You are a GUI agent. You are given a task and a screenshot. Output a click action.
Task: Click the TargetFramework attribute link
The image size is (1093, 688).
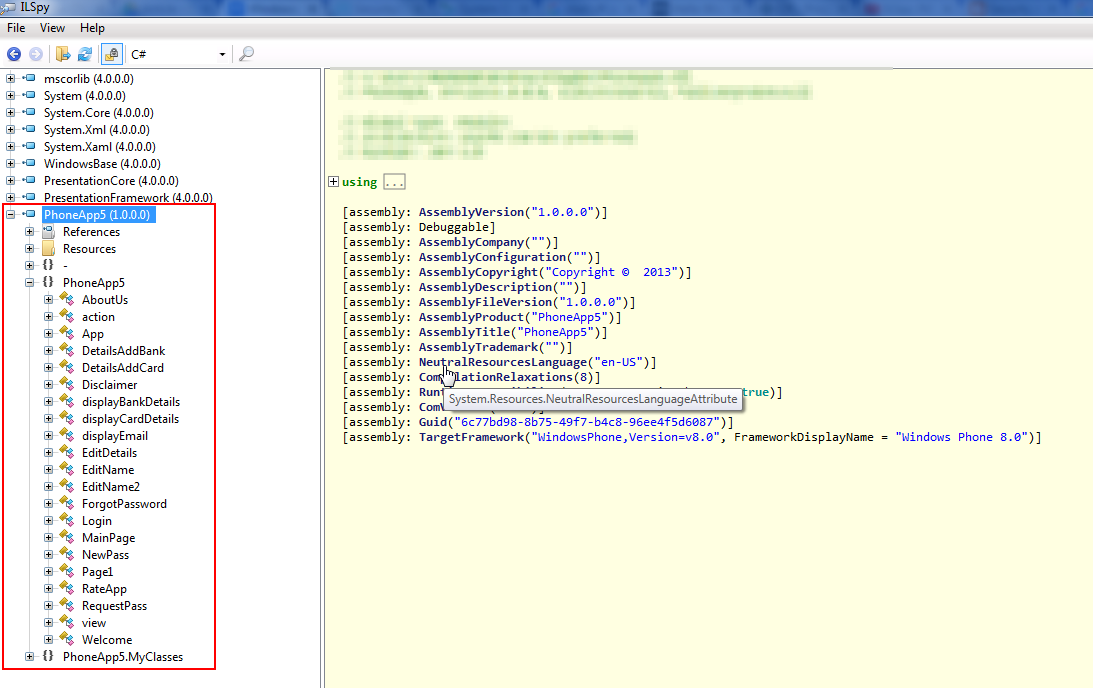coord(471,438)
